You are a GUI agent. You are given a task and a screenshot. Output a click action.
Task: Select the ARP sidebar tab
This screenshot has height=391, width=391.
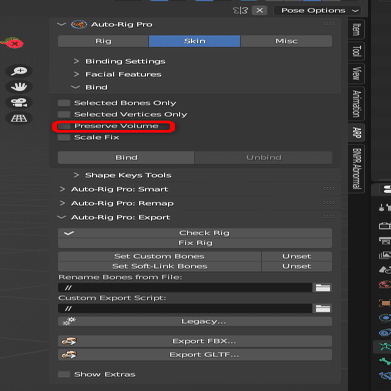(x=356, y=133)
